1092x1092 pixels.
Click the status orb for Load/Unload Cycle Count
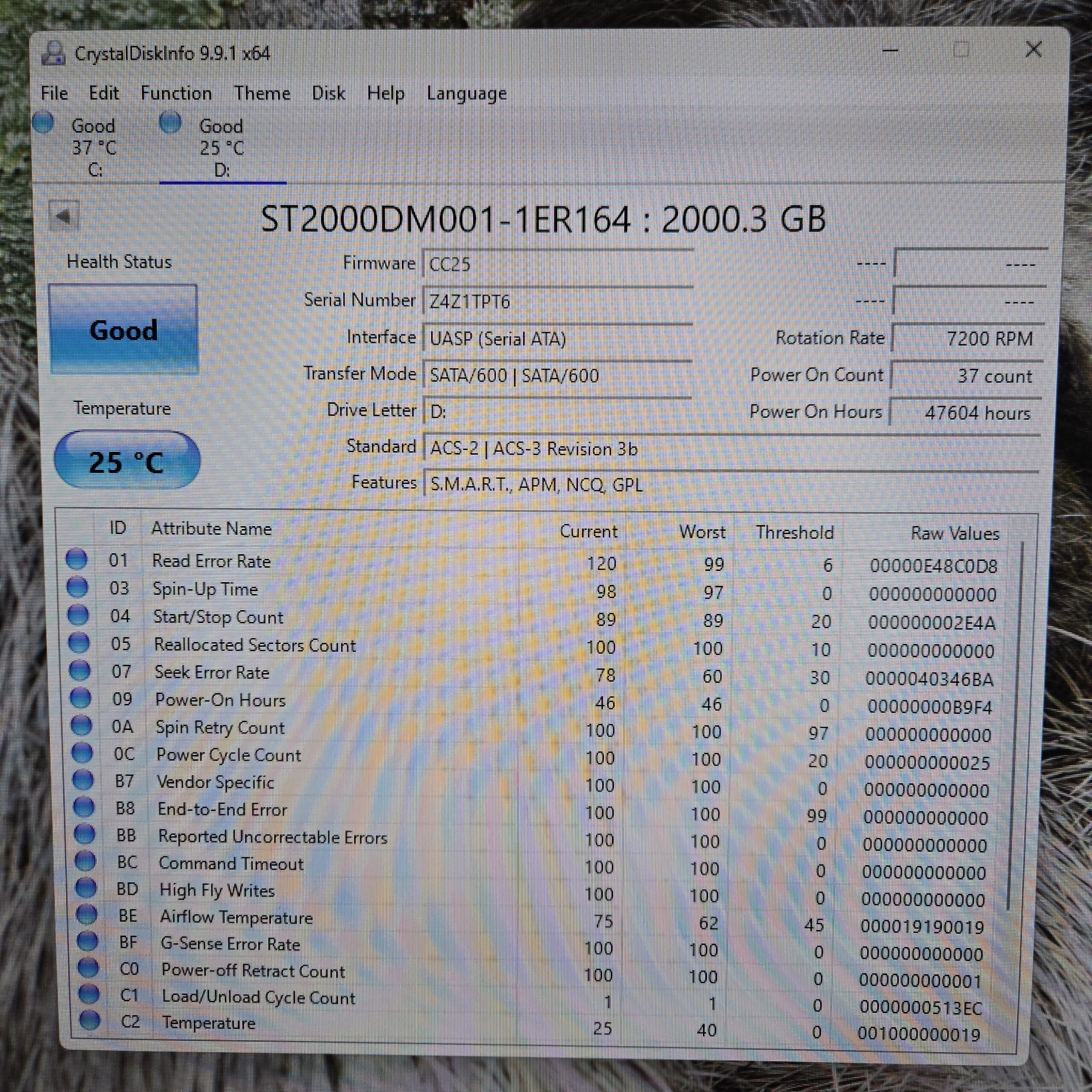tap(89, 994)
